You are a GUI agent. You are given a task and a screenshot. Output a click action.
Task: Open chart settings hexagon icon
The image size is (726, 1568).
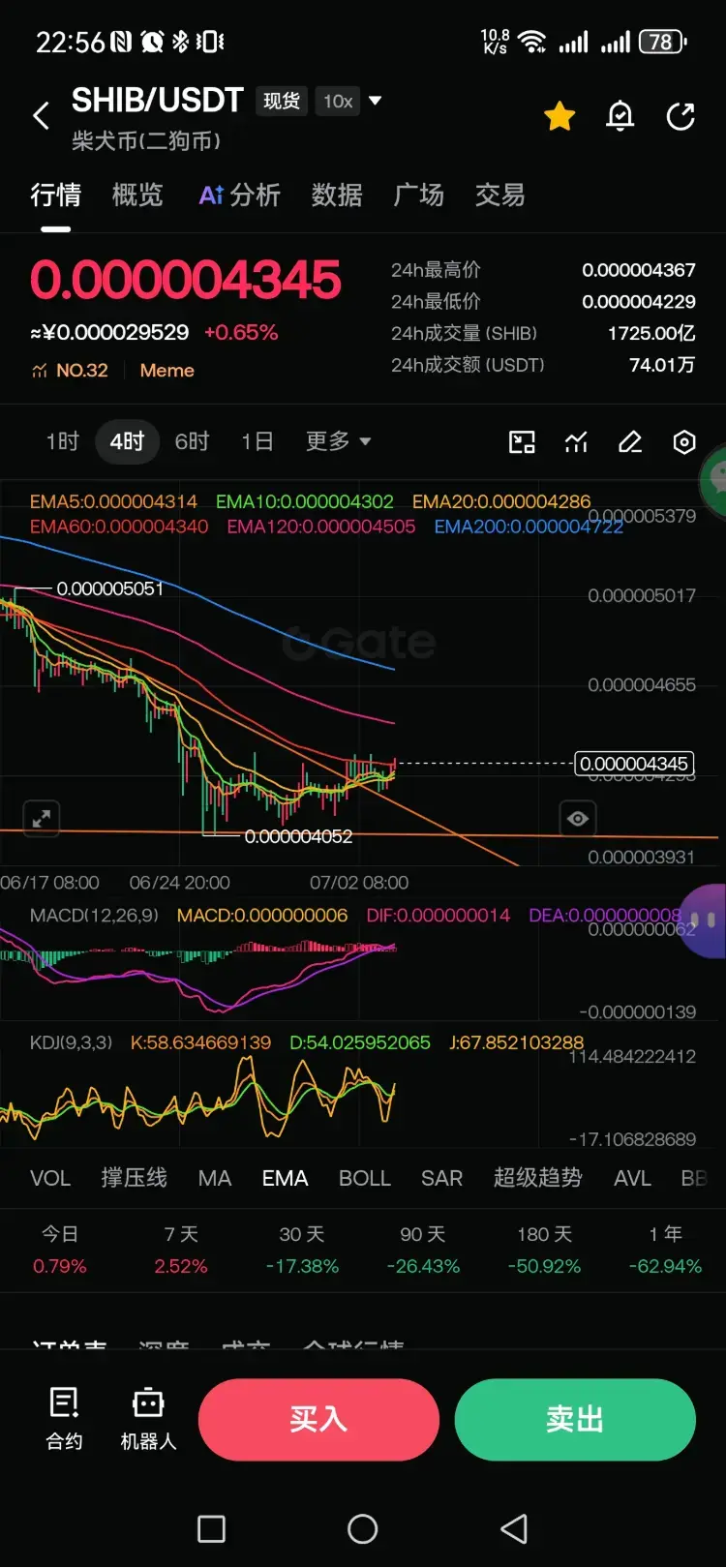pyautogui.click(x=684, y=442)
